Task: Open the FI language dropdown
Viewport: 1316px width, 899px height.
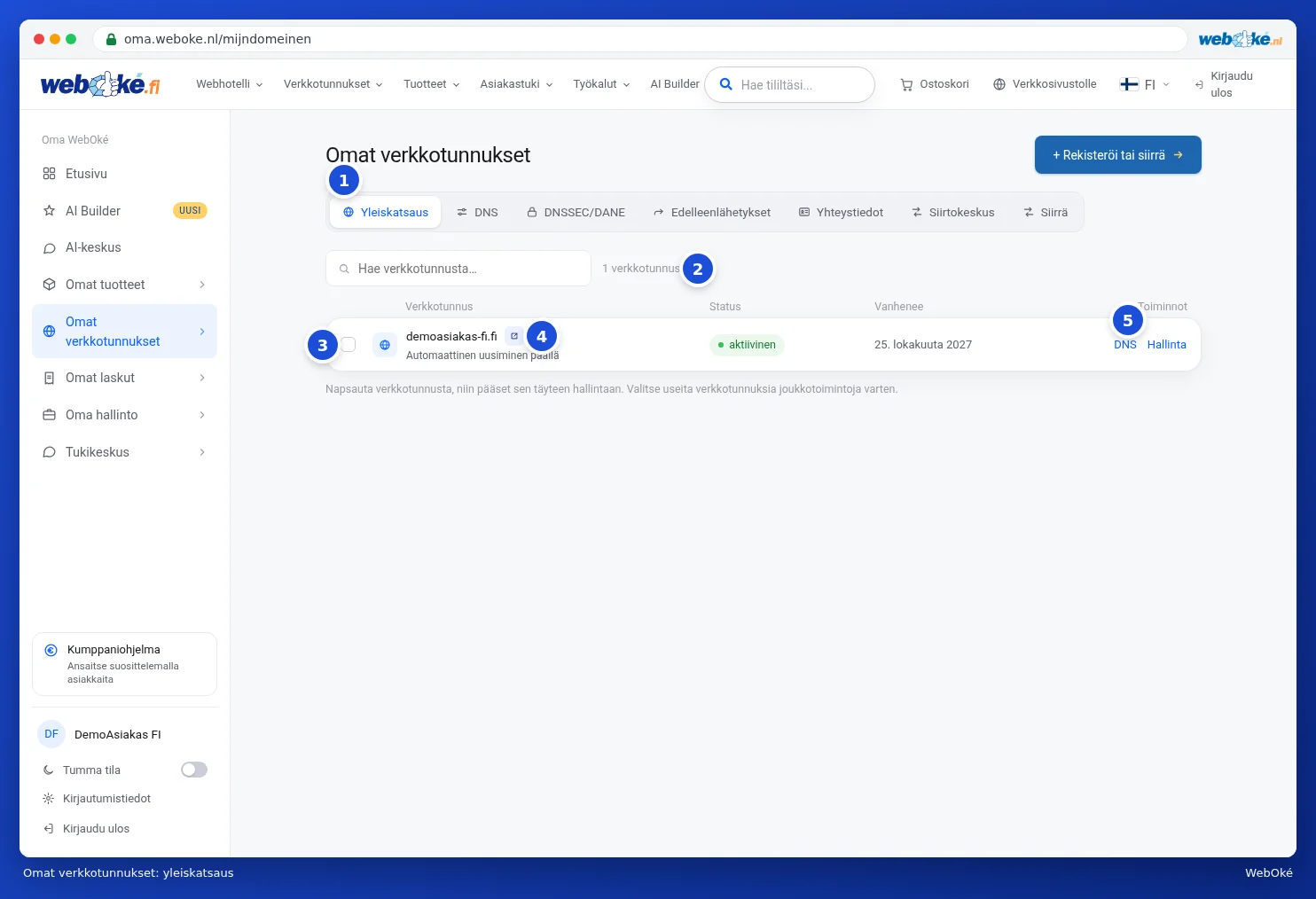Action: pyautogui.click(x=1145, y=84)
